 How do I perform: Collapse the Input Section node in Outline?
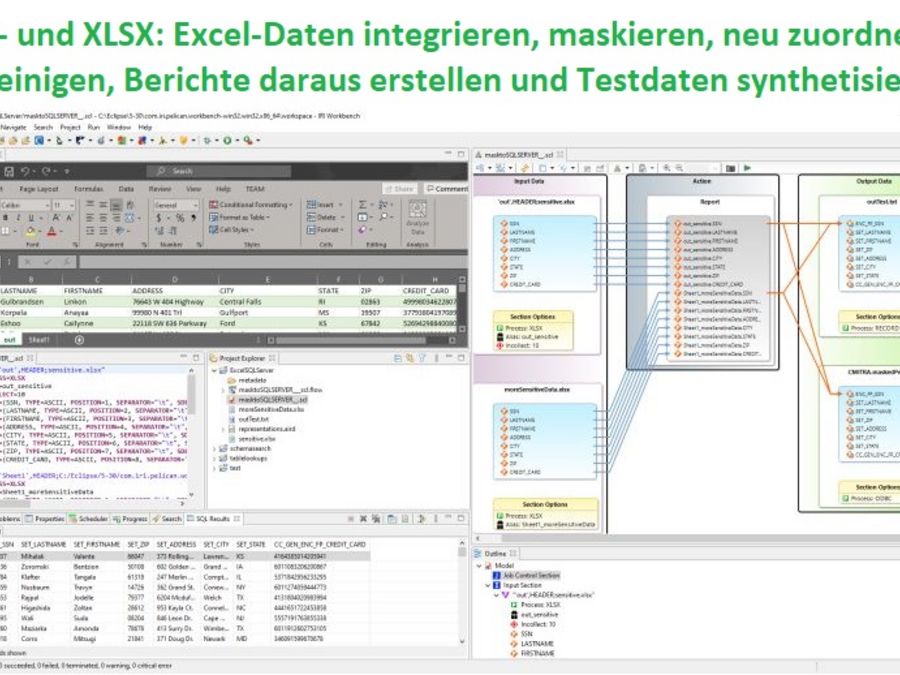click(488, 585)
